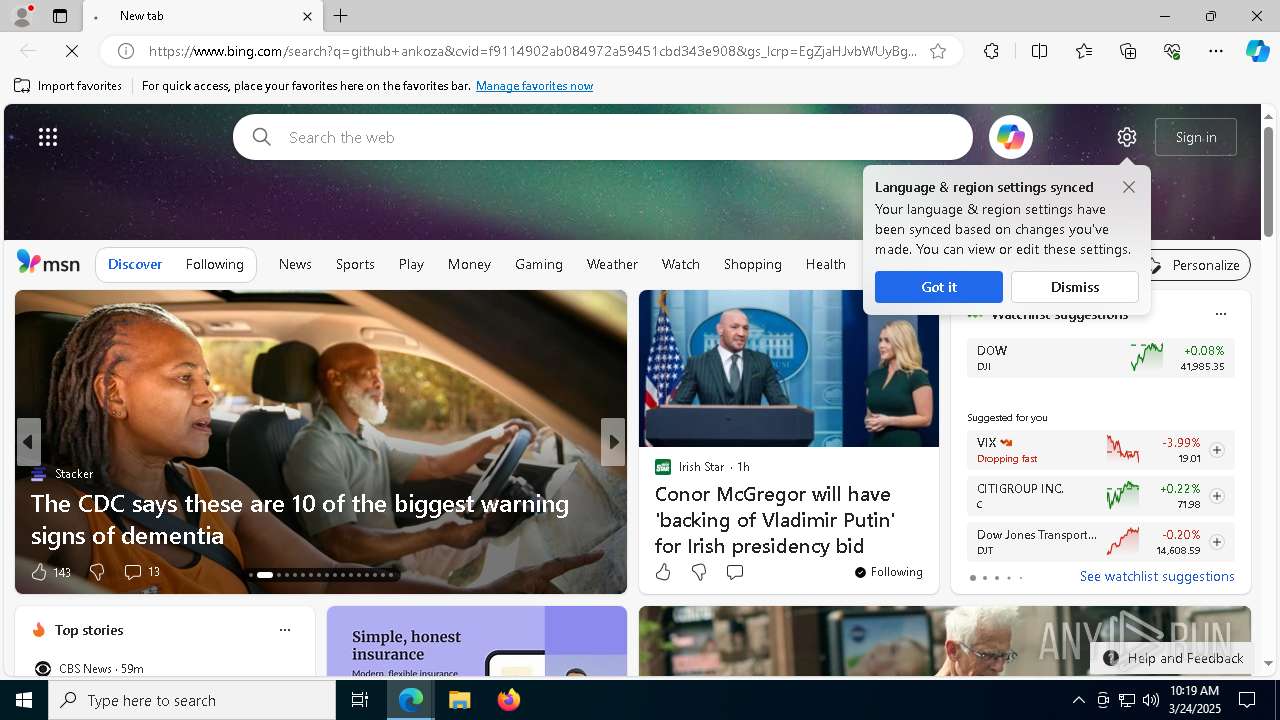
Task: Go to next carousel story arrow
Action: [613, 441]
